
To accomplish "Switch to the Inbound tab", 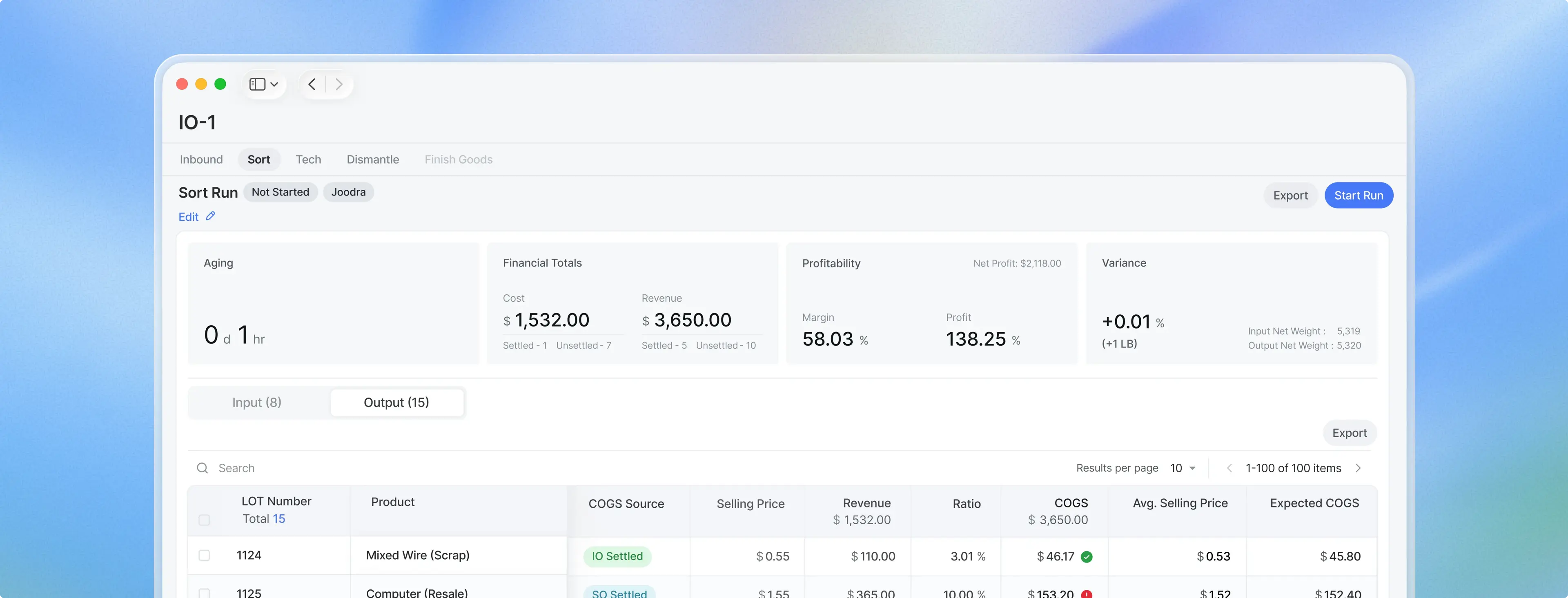I will (201, 159).
